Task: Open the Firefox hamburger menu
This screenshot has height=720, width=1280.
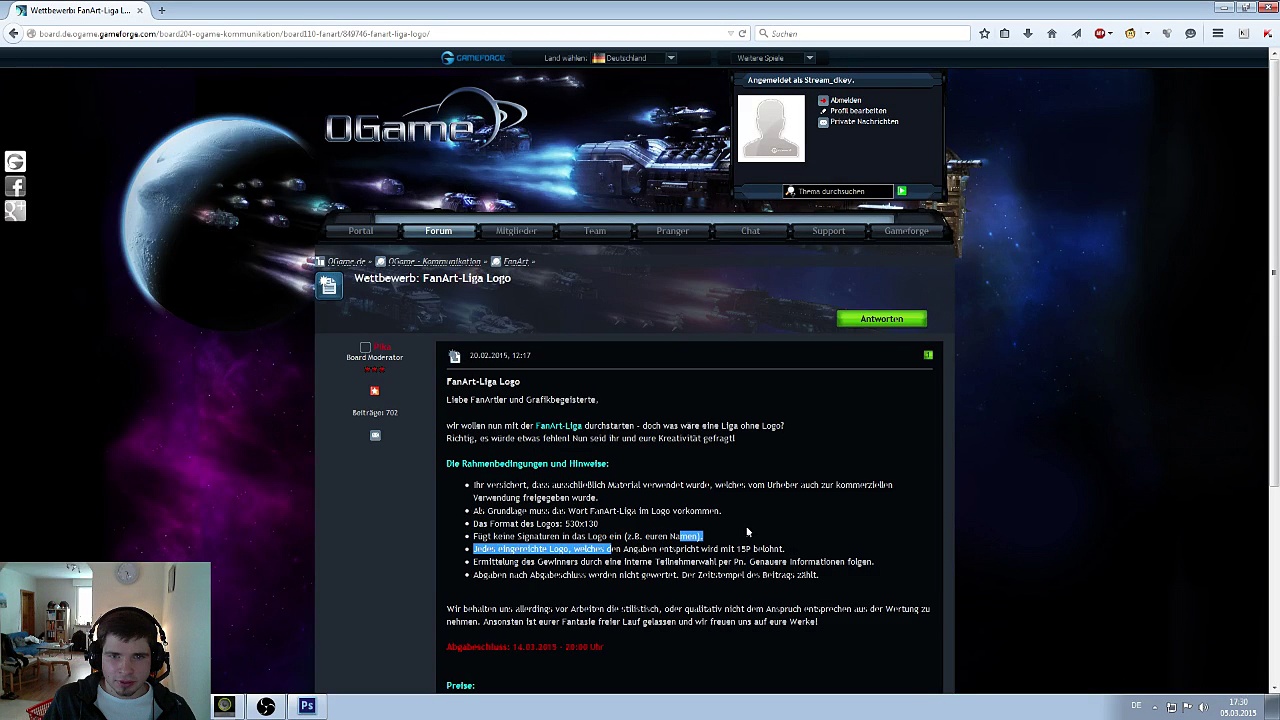Action: (x=1217, y=34)
